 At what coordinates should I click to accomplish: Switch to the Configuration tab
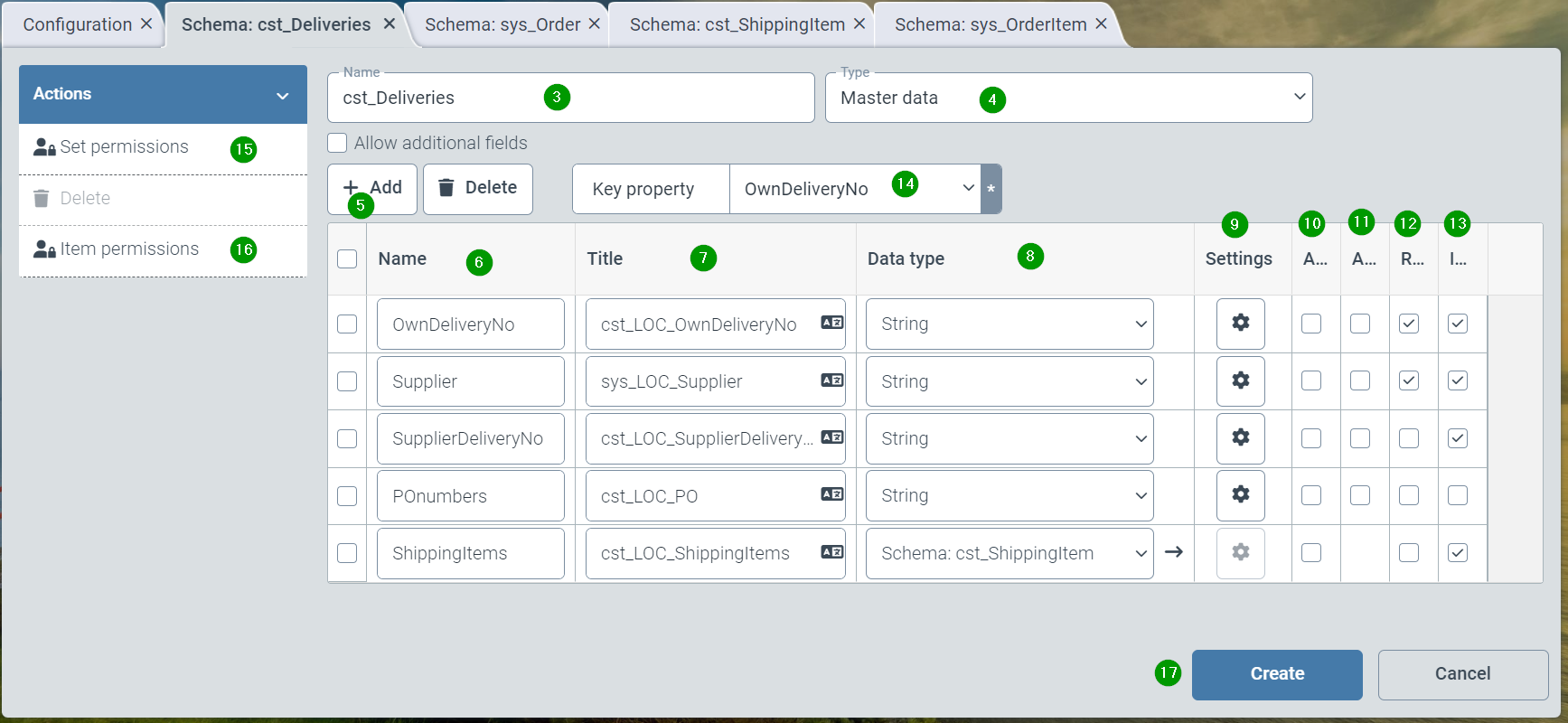[77, 24]
